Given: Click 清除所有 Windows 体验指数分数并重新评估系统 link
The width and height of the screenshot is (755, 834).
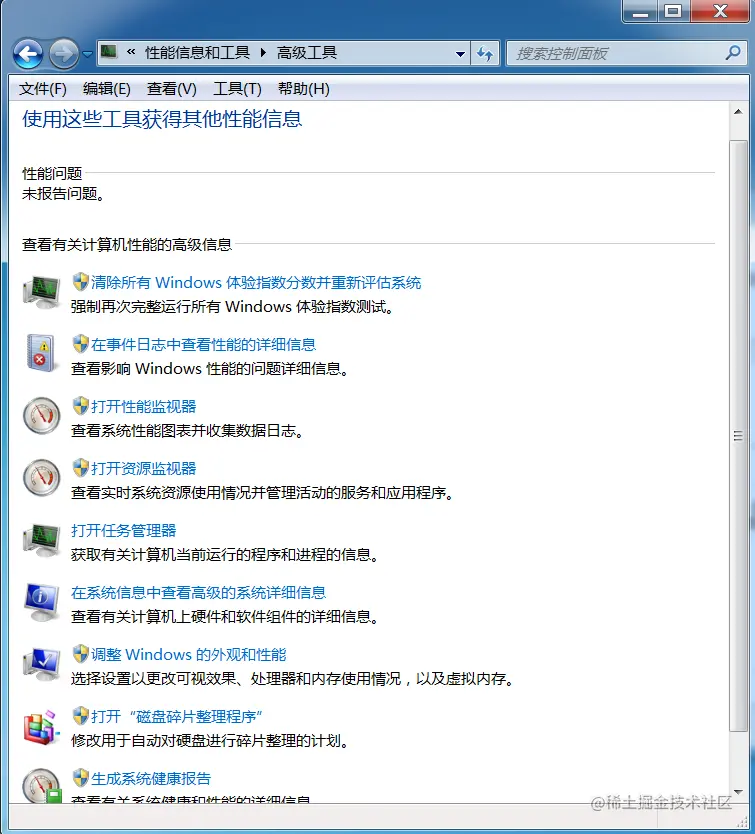Looking at the screenshot, I should pyautogui.click(x=256, y=282).
